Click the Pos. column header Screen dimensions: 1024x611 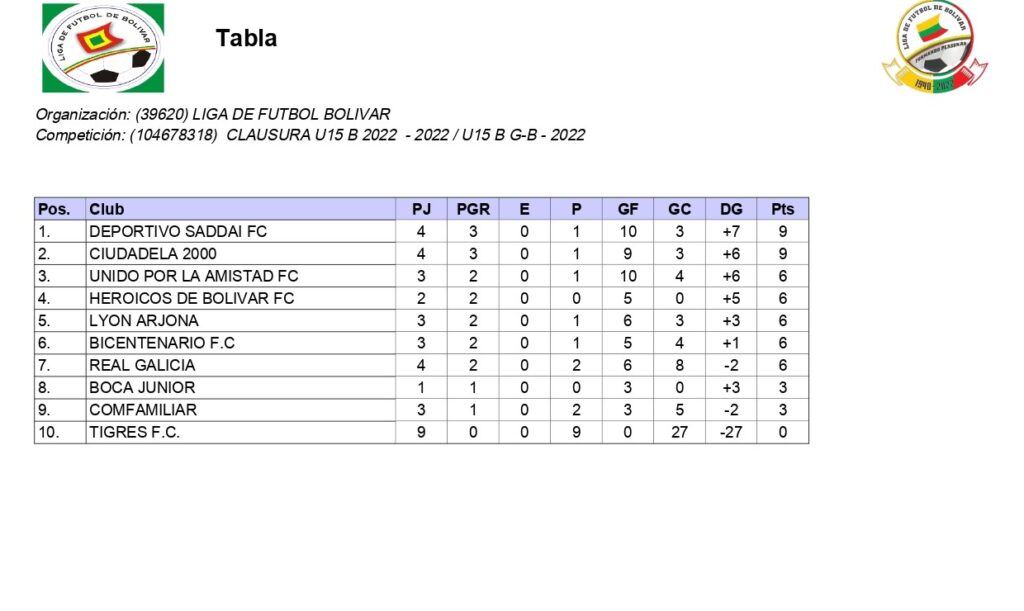point(54,209)
